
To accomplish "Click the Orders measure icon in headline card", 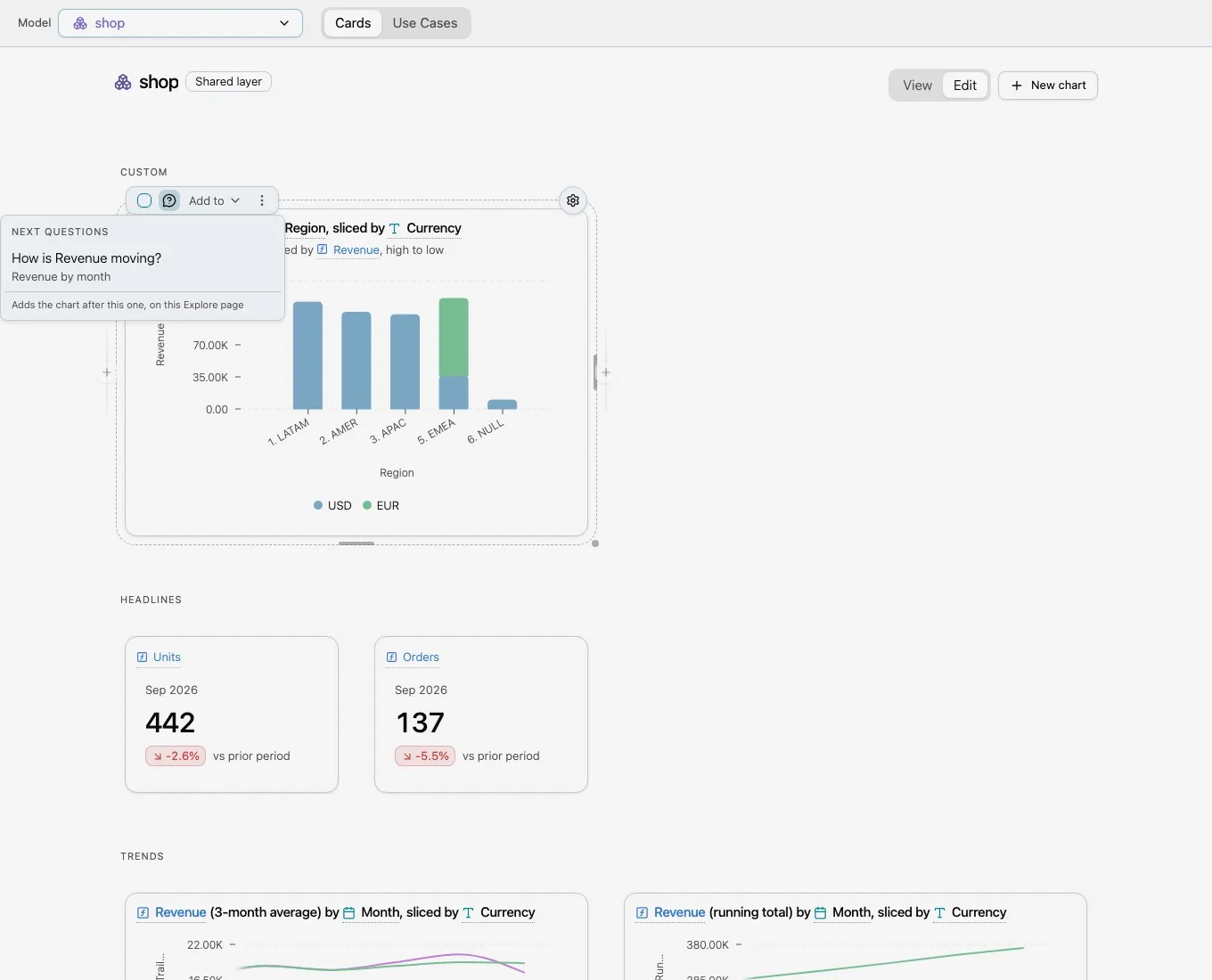I will (392, 657).
